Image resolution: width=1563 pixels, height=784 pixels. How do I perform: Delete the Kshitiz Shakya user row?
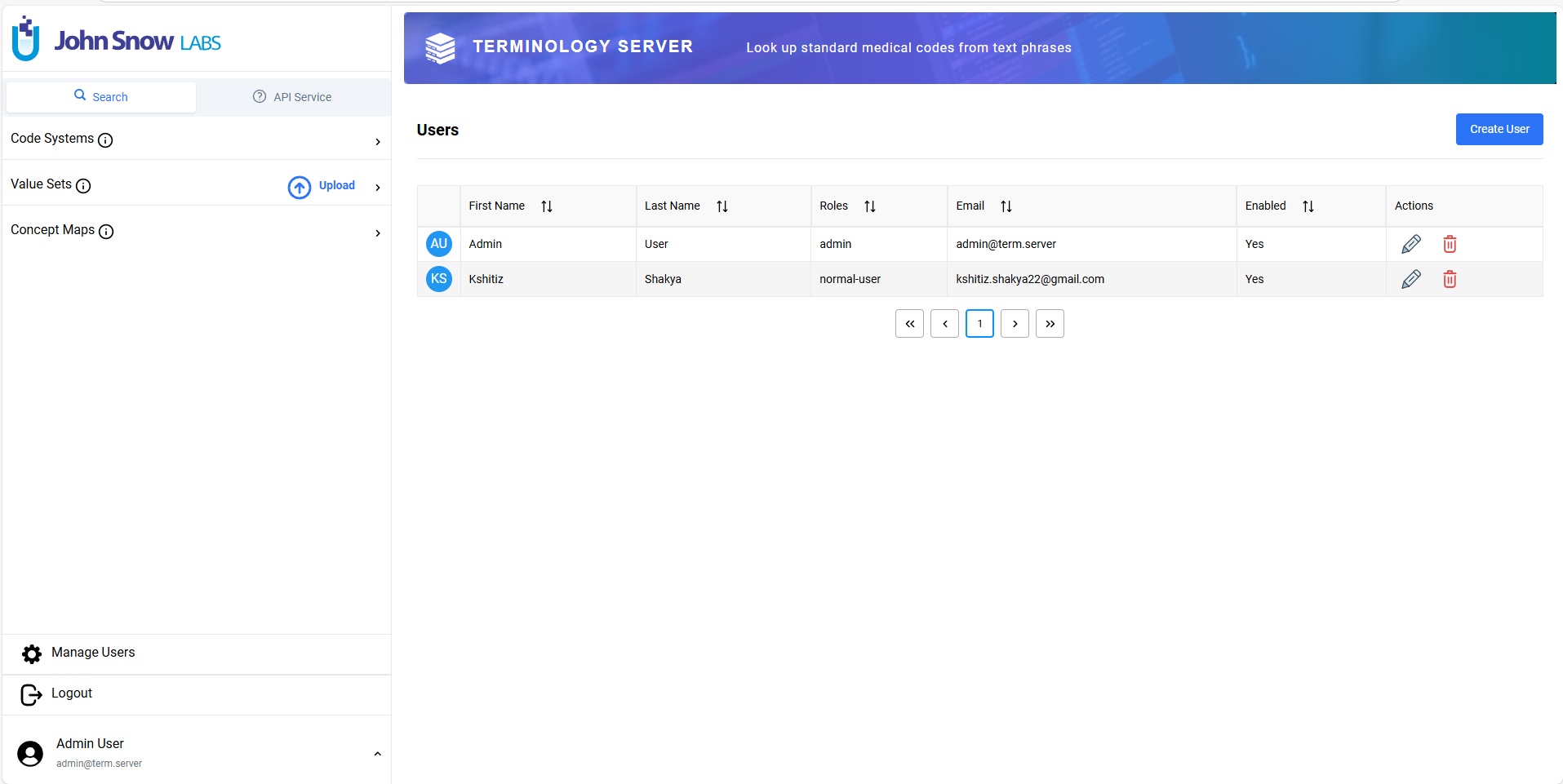(x=1450, y=279)
